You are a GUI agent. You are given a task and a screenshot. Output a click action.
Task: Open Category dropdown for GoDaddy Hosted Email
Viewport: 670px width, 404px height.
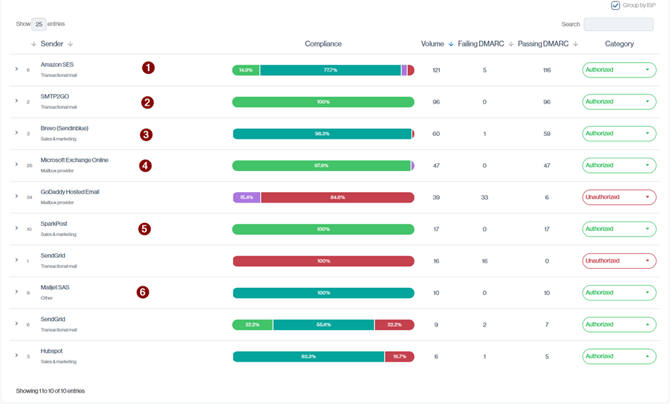pyautogui.click(x=619, y=197)
